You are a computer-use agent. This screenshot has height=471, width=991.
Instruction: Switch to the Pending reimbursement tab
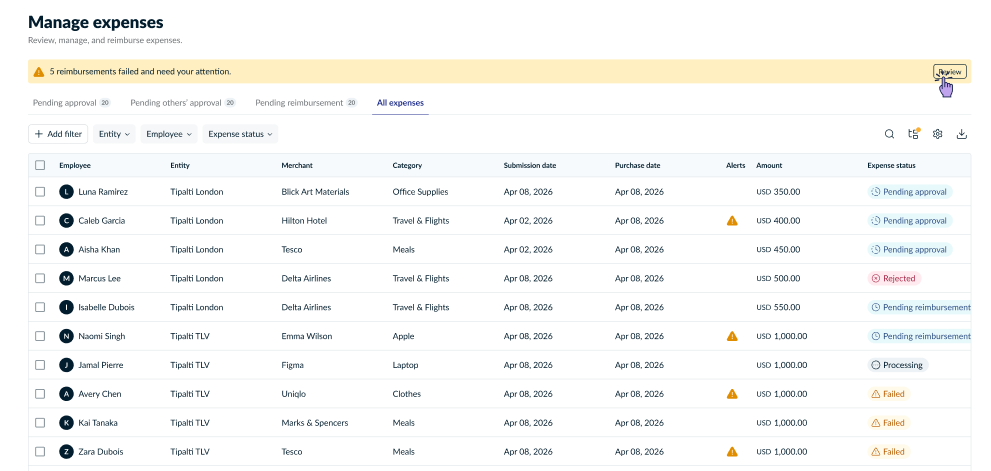click(306, 102)
